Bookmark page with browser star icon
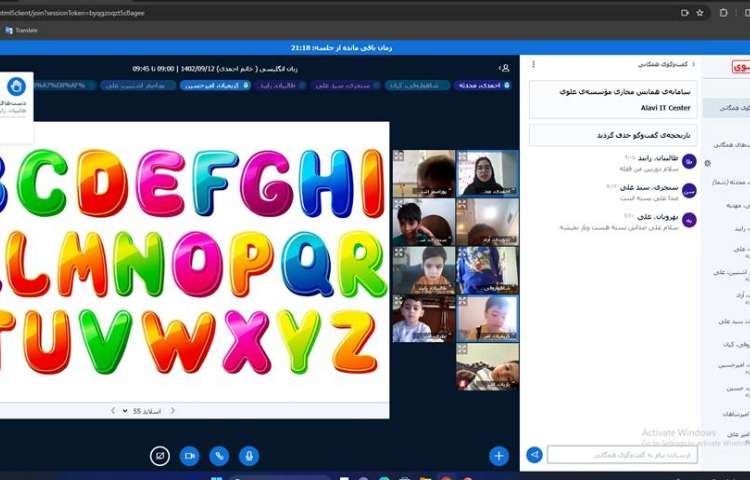The image size is (750, 480). (700, 13)
